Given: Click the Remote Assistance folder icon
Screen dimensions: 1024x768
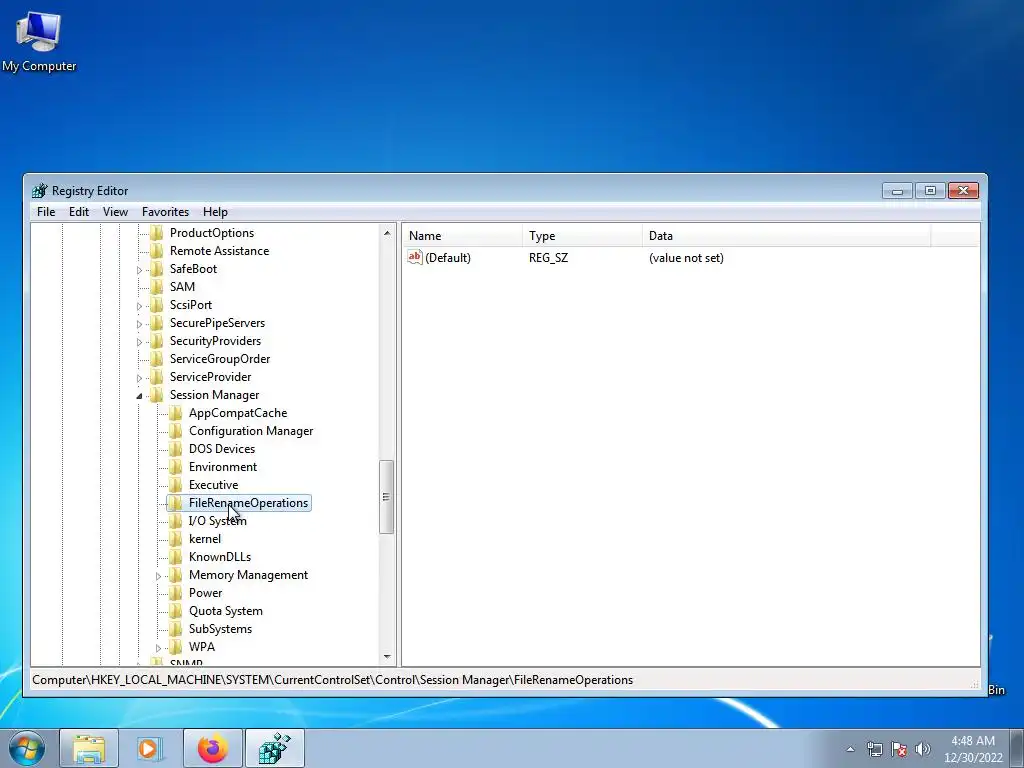Looking at the screenshot, I should (157, 251).
